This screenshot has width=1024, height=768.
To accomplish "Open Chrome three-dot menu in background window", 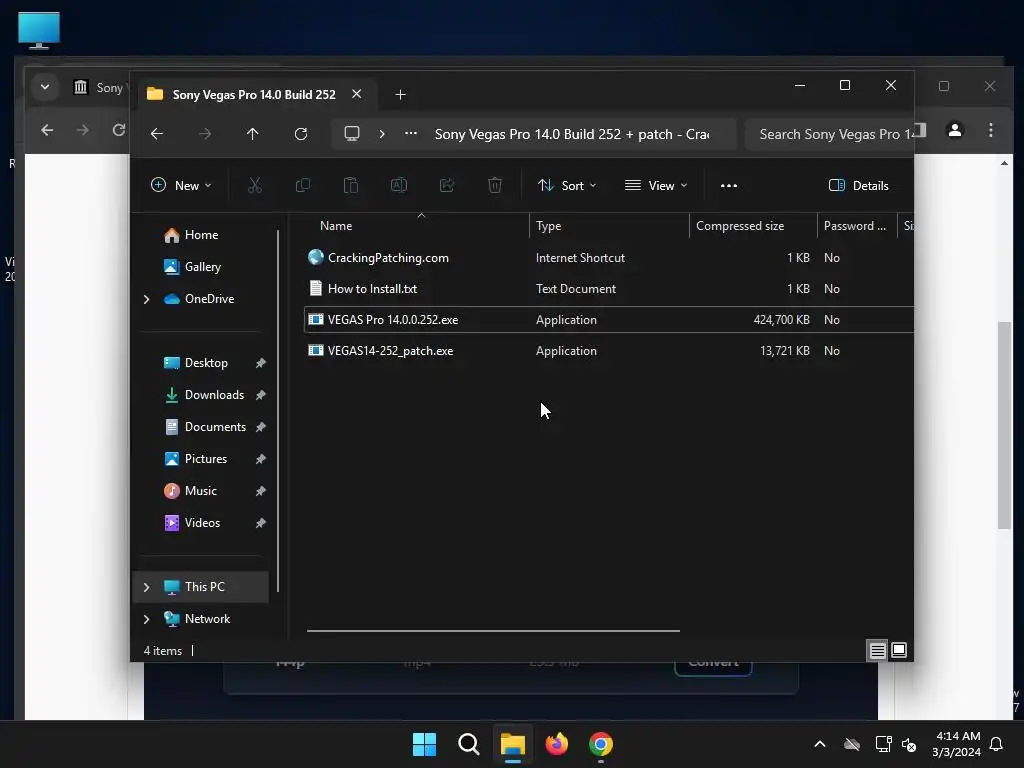I will coord(991,130).
